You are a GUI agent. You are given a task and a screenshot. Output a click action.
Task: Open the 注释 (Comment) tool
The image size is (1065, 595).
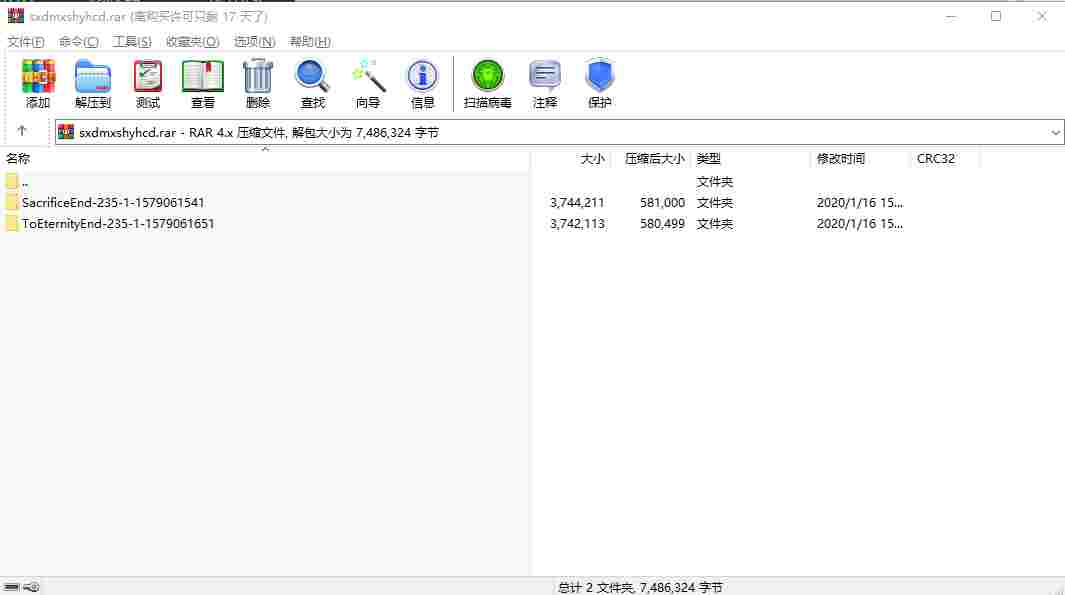tap(545, 84)
